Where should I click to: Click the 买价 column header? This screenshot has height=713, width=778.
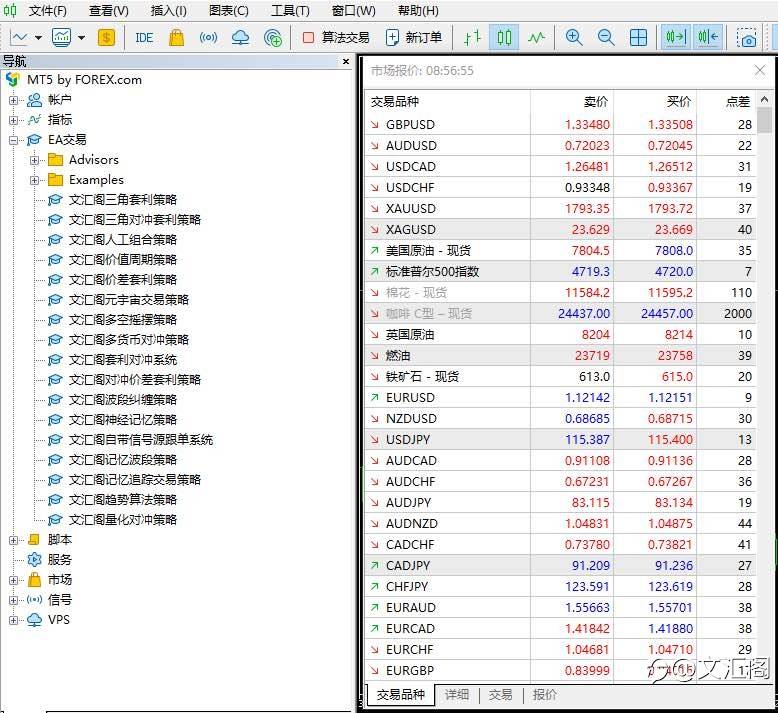pyautogui.click(x=655, y=102)
